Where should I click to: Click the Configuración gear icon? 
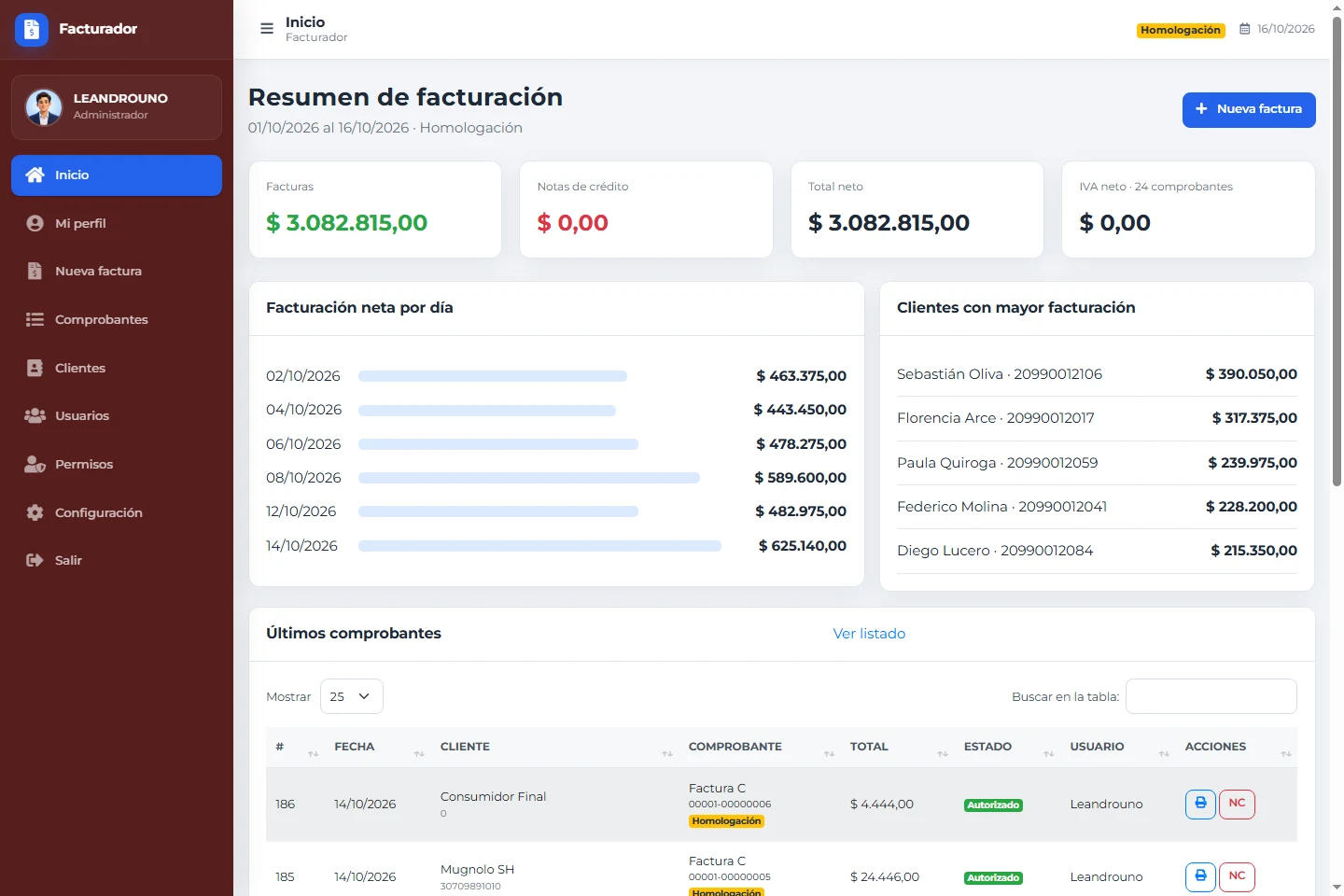(x=35, y=512)
